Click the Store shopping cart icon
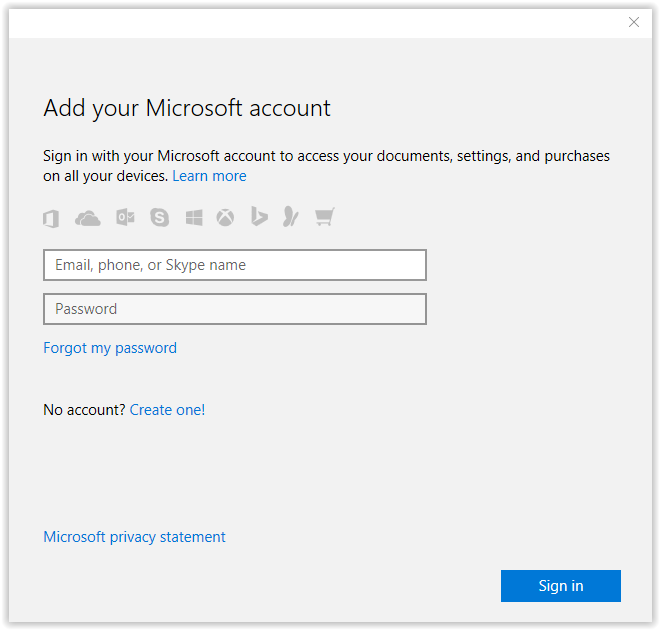Viewport: 660px width, 630px height. tap(325, 217)
